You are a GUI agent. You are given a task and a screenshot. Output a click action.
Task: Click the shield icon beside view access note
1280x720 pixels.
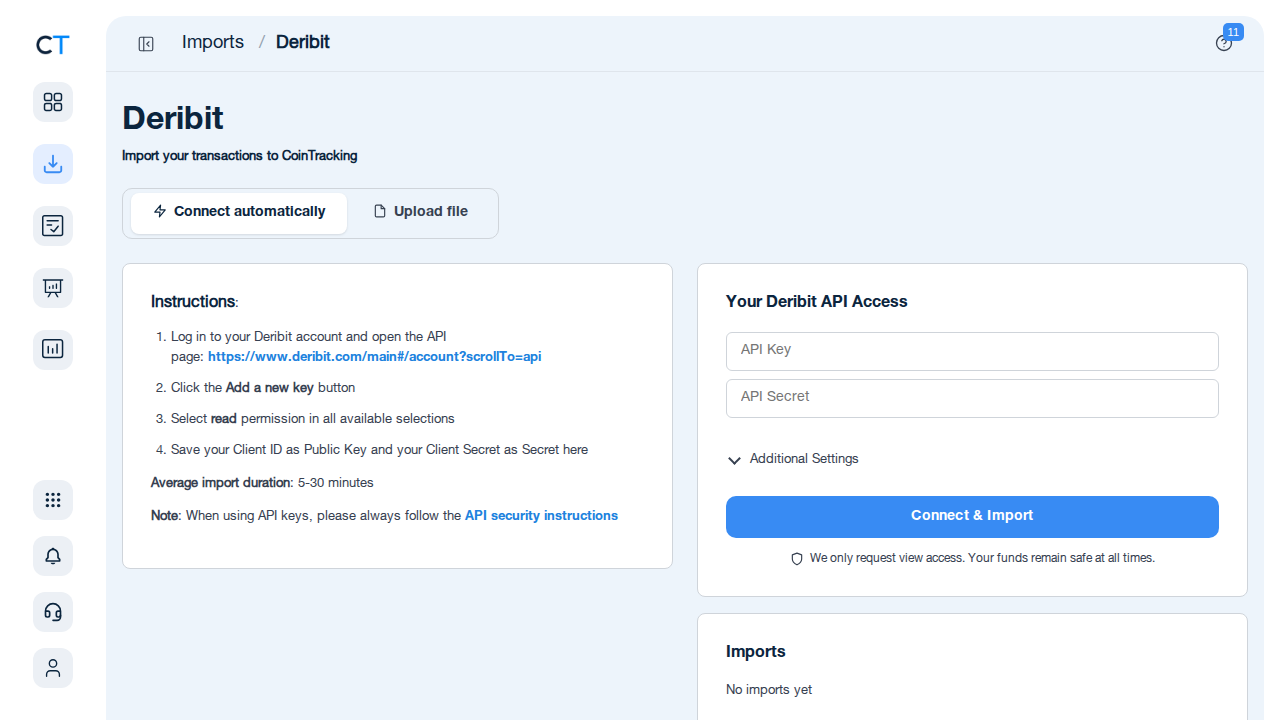coord(797,559)
